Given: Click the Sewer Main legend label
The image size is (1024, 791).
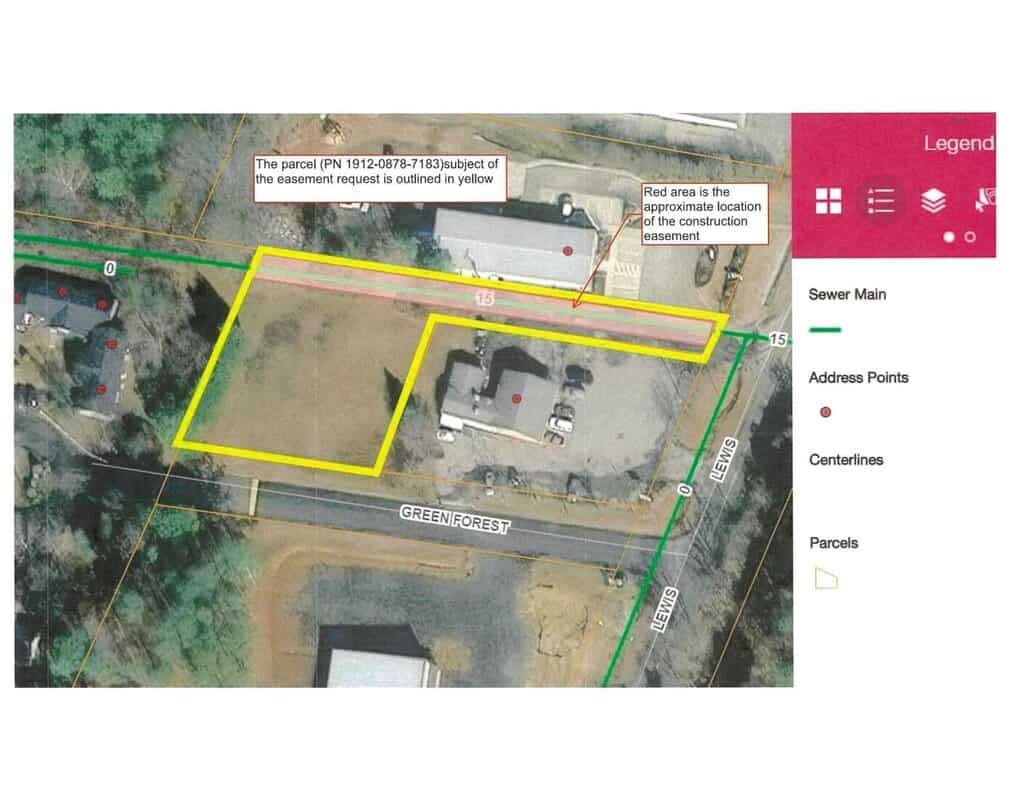Looking at the screenshot, I should [847, 294].
